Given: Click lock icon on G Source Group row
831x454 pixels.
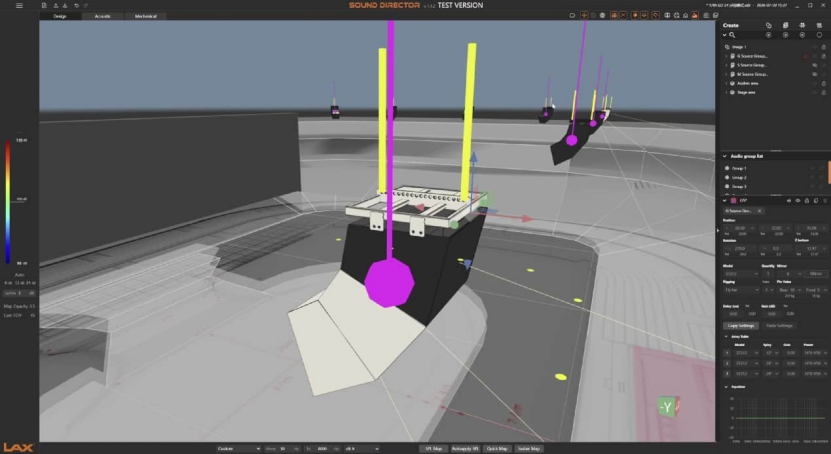Looking at the screenshot, I should pos(824,56).
